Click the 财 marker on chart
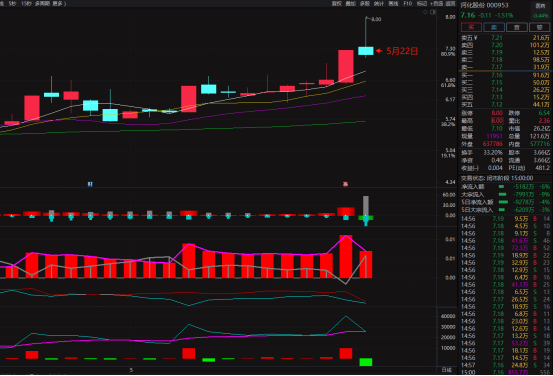This screenshot has width=553, height=376. 90,184
